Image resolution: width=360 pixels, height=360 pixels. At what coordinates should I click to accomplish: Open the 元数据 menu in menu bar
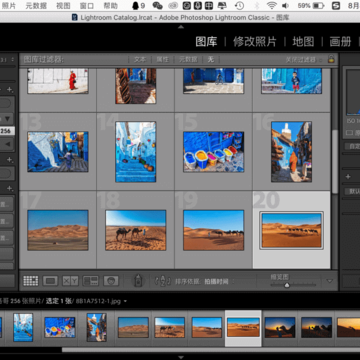36,5
